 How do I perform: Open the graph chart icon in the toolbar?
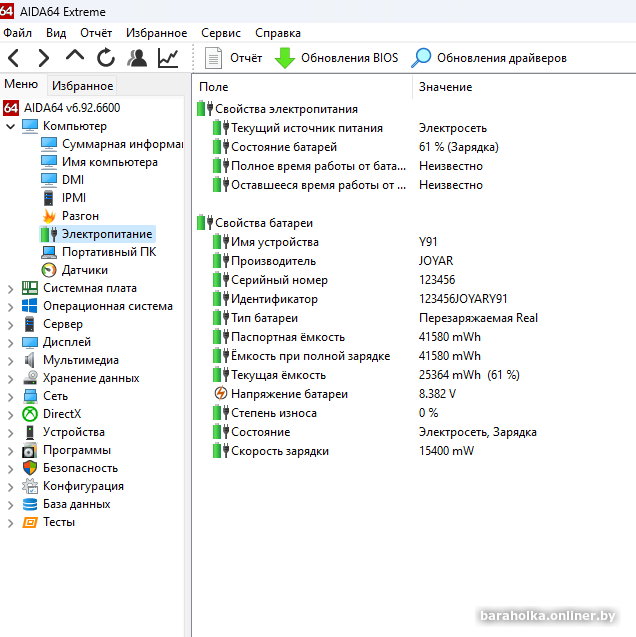[168, 58]
